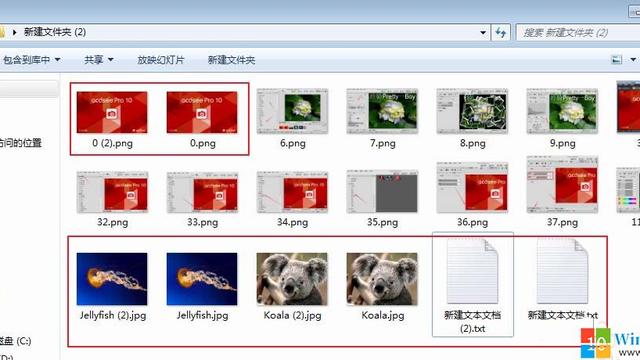Open the address bar history dropdown arrow

[483, 32]
